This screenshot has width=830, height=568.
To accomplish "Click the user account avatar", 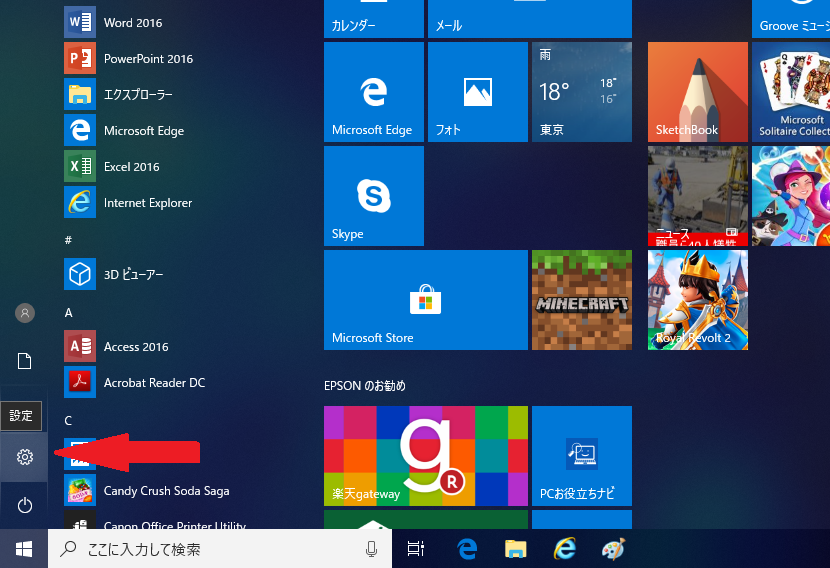I will tap(24, 313).
